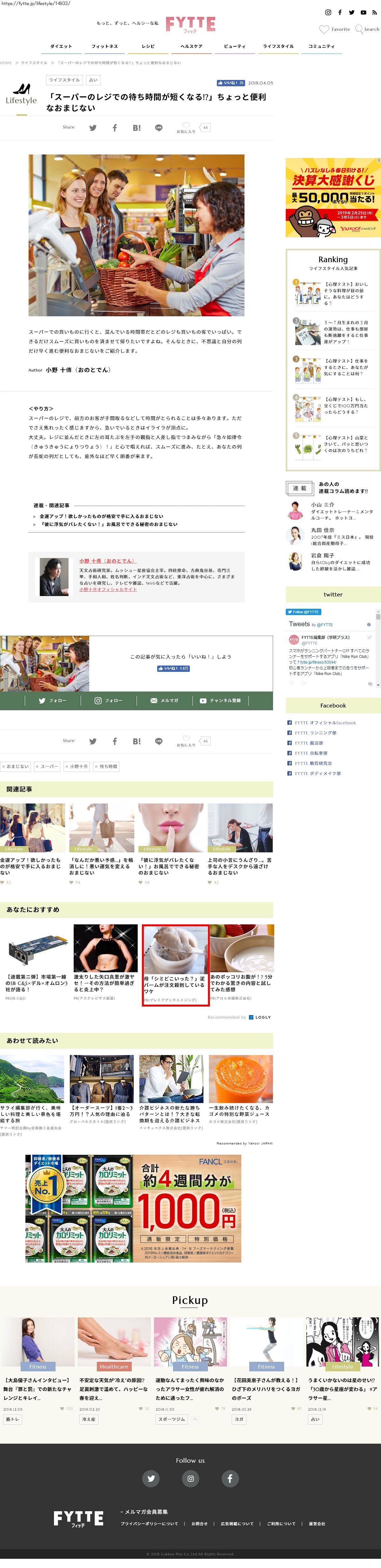This screenshot has height=1568, width=381.
Task: Click 占い tag above title
Action: pyautogui.click(x=93, y=80)
